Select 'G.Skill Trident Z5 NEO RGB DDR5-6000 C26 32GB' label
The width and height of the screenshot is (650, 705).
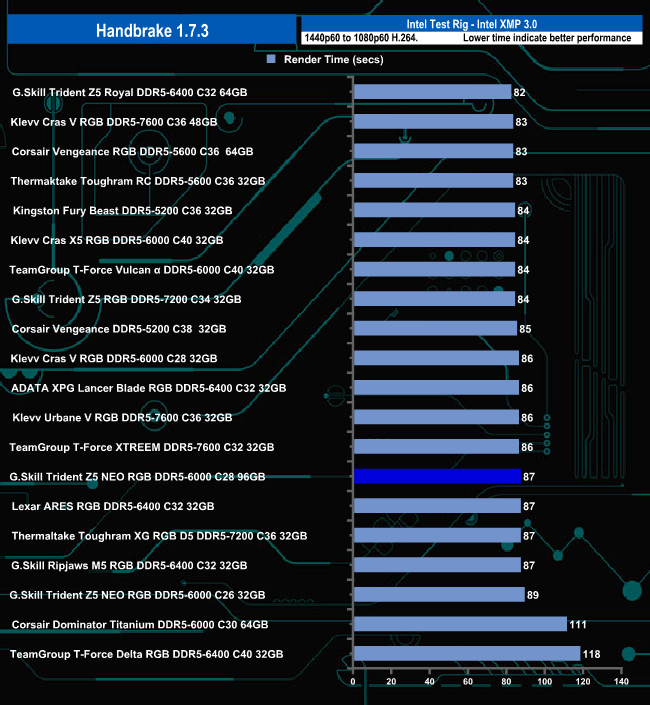(137, 595)
